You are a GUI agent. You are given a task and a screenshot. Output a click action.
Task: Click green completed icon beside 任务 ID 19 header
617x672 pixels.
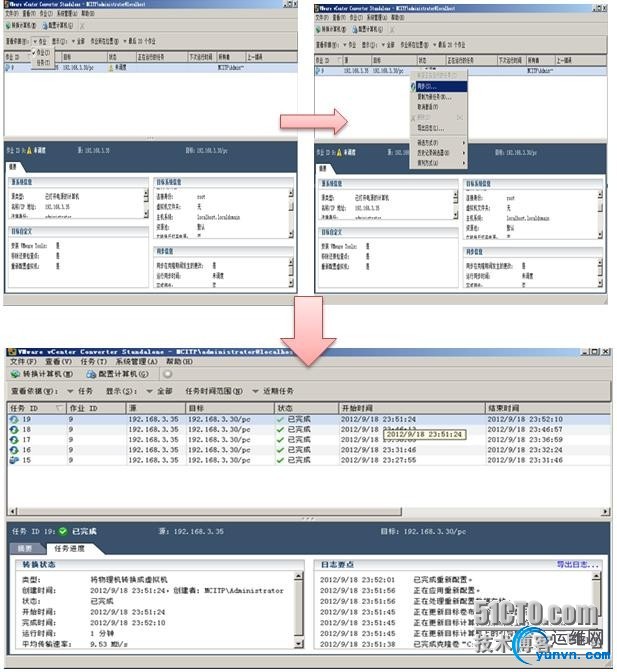click(63, 531)
